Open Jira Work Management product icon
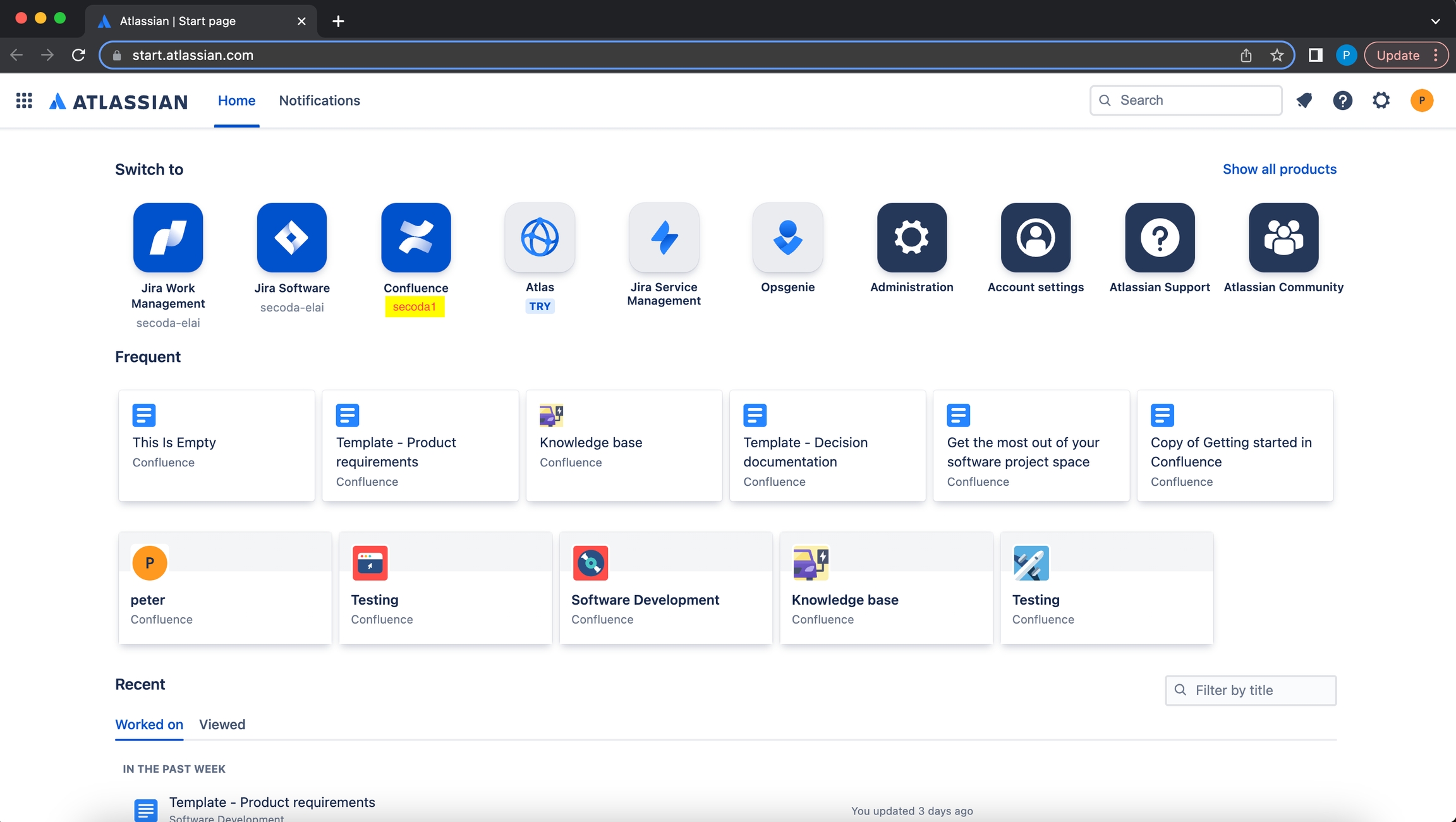This screenshot has height=822, width=1456. (168, 238)
